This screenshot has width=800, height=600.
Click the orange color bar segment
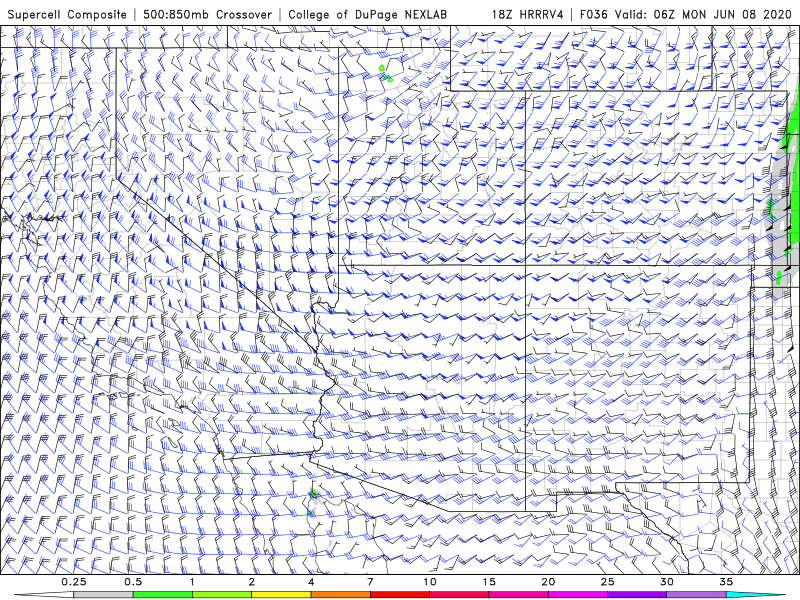pyautogui.click(x=340, y=595)
